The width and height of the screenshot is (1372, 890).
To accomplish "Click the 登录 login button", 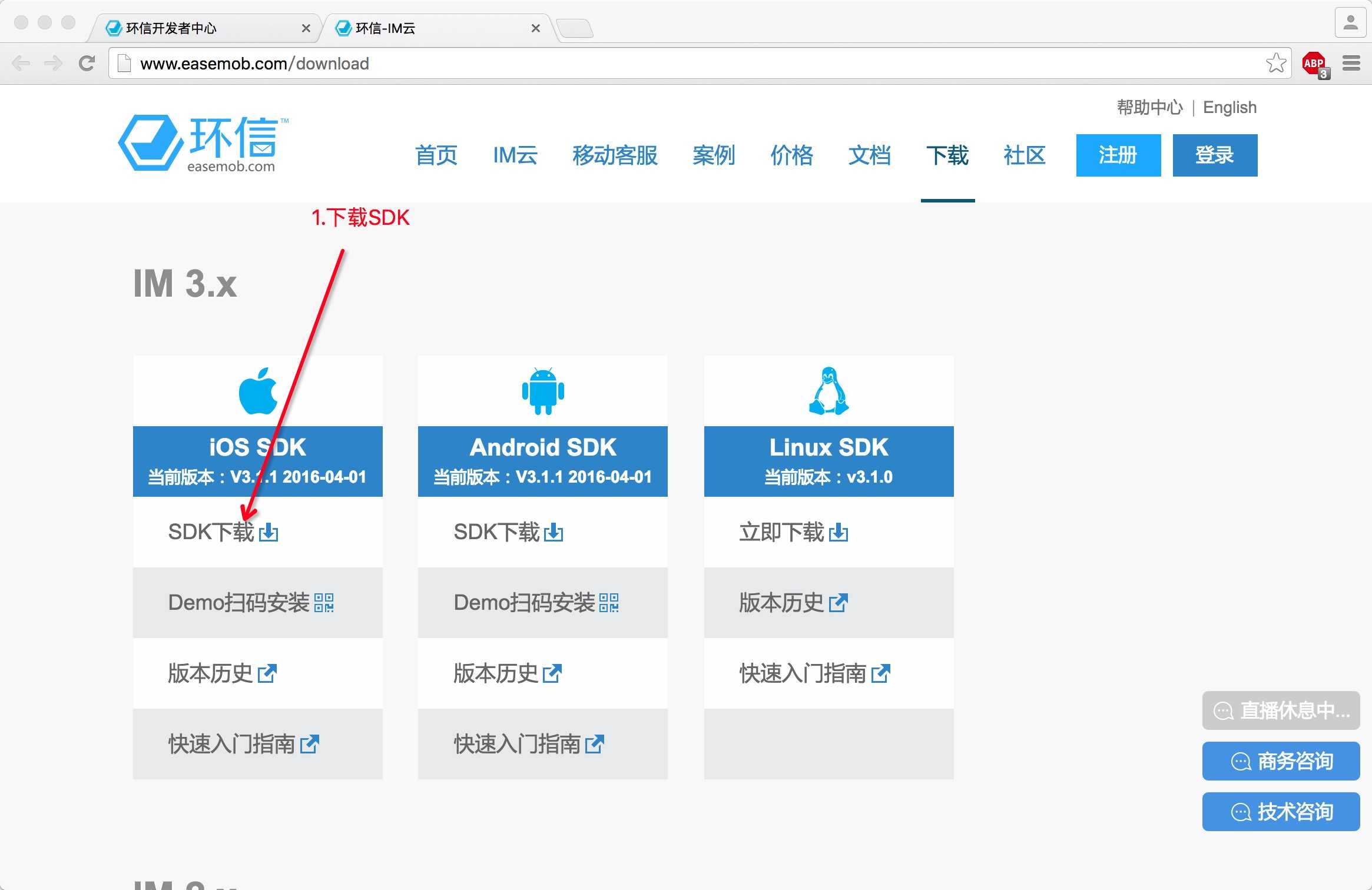I will [1215, 155].
